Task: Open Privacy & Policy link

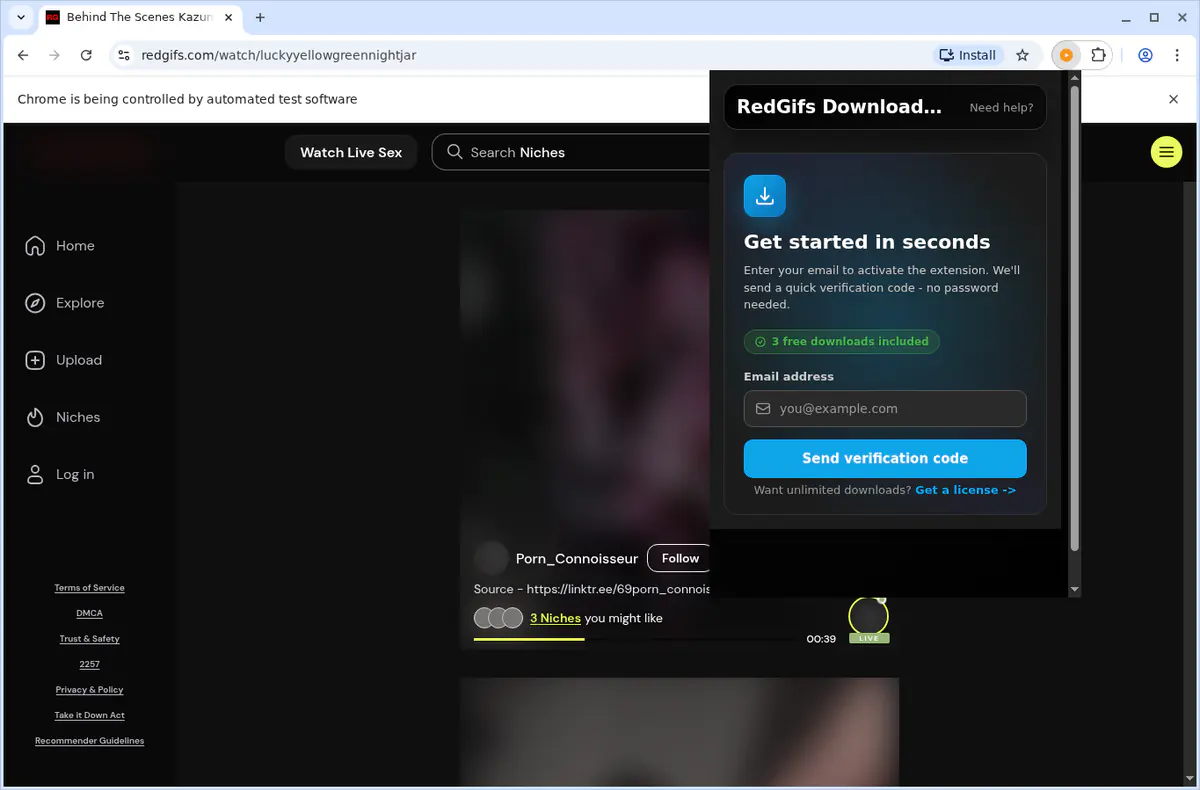Action: pyautogui.click(x=89, y=690)
